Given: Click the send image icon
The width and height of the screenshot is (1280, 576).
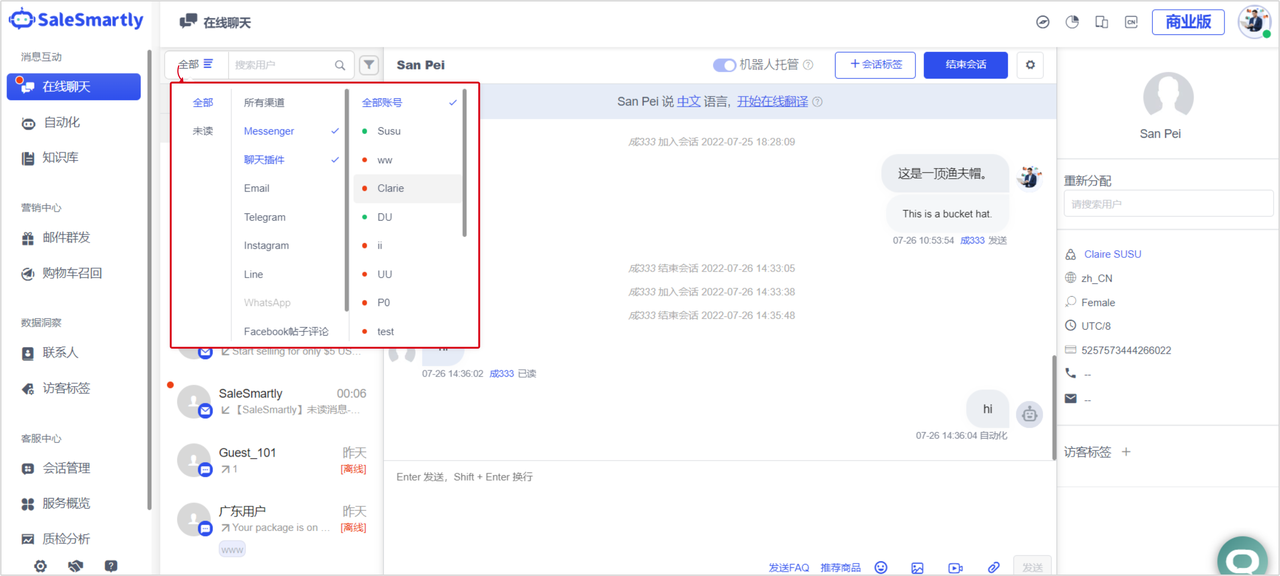Looking at the screenshot, I should (x=917, y=567).
